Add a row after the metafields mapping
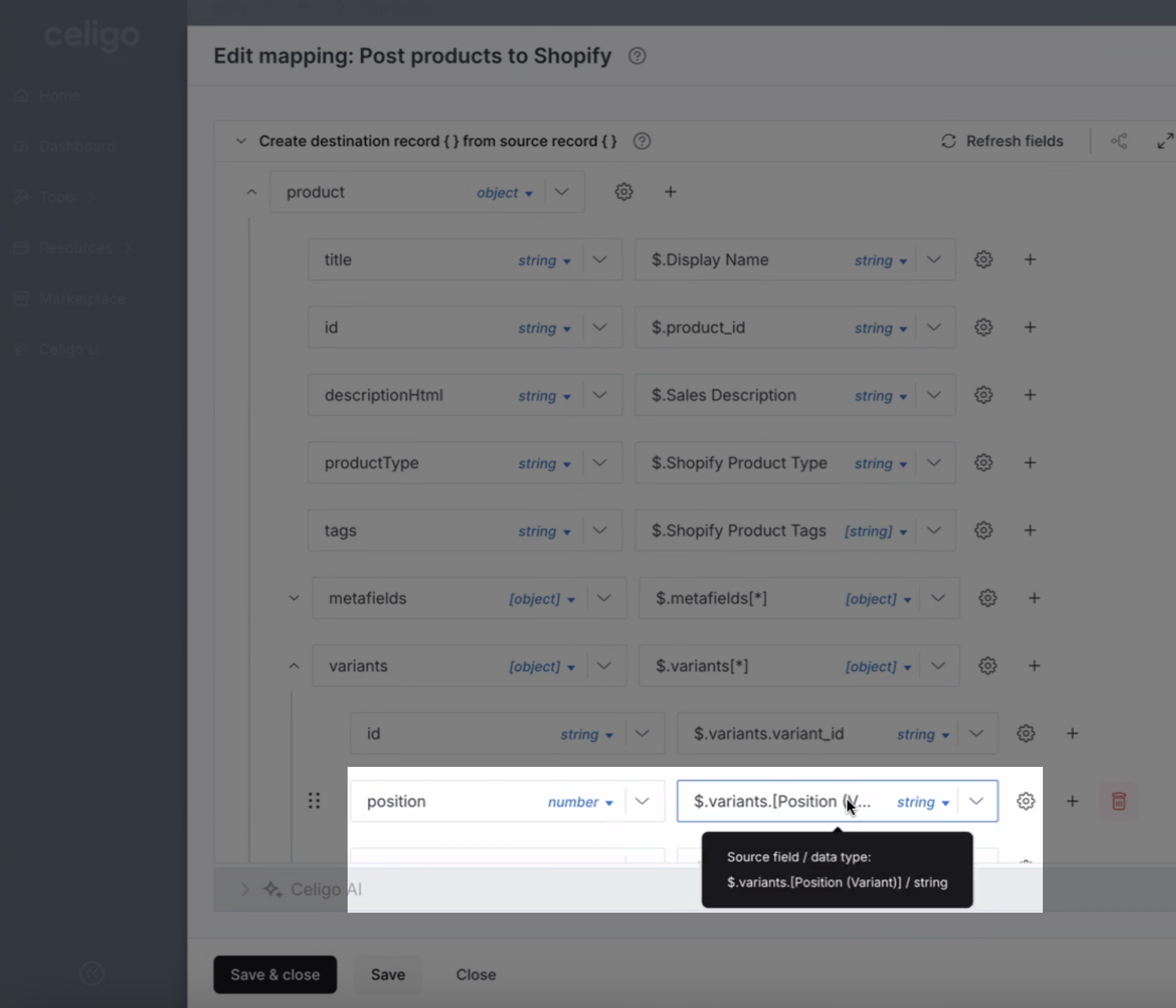This screenshot has width=1176, height=1008. (1034, 598)
